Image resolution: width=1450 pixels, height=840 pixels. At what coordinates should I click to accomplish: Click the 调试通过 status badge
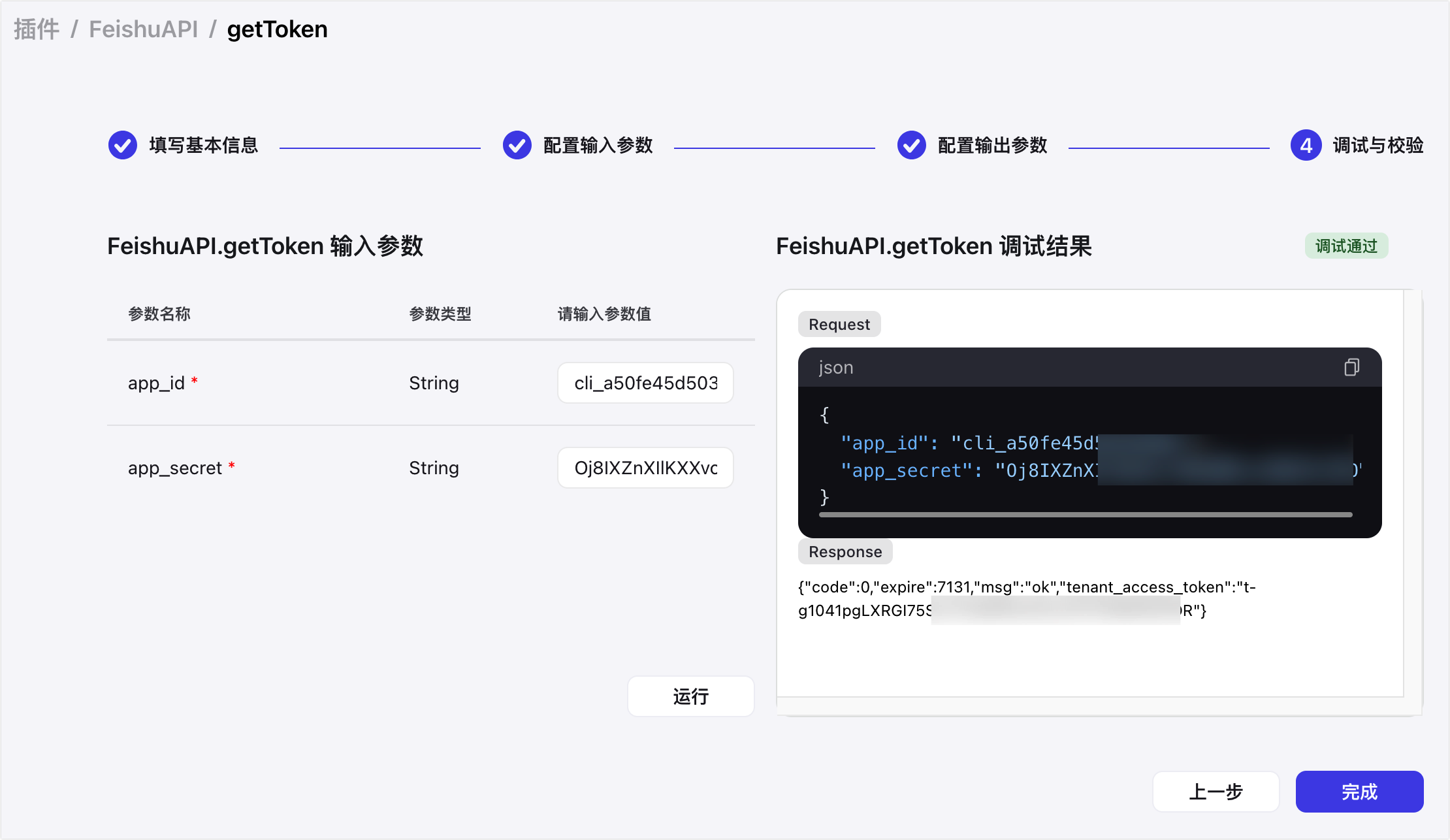[1346, 246]
